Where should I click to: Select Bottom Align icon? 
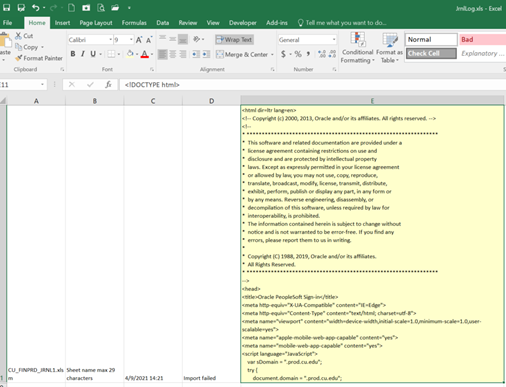tap(183, 39)
